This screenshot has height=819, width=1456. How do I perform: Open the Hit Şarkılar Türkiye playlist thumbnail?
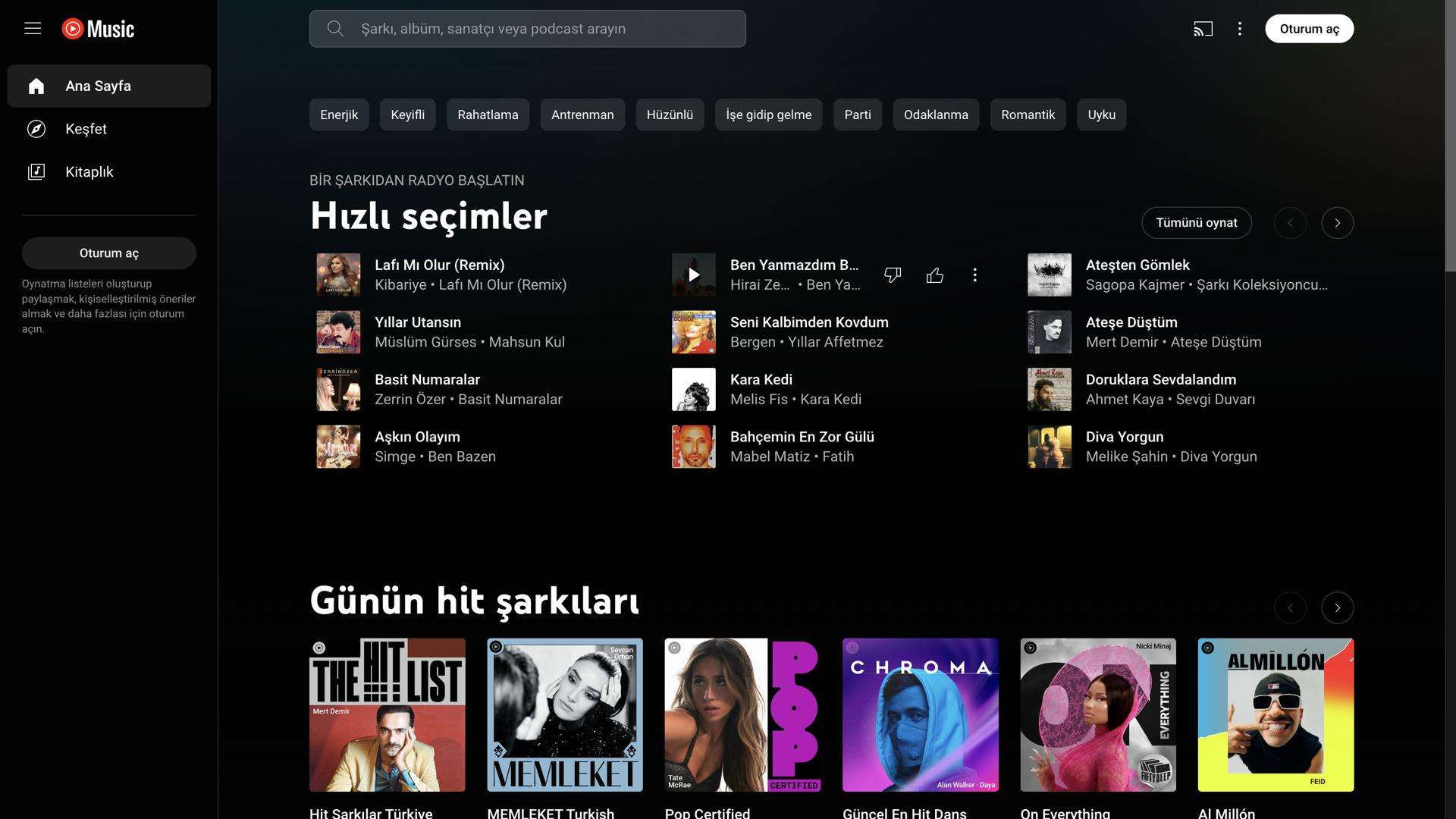388,714
